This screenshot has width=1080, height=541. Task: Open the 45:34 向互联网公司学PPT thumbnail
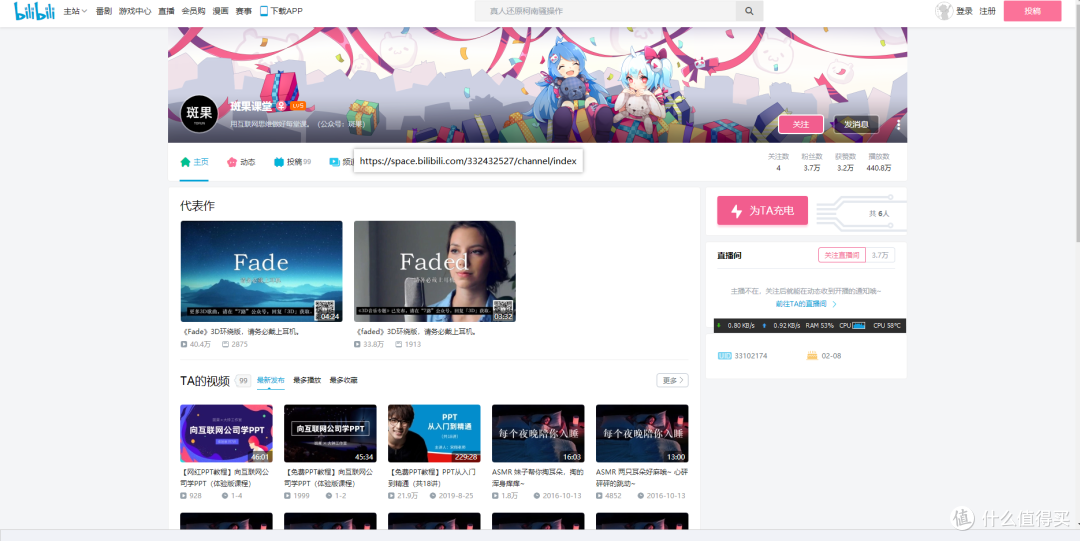(x=331, y=433)
